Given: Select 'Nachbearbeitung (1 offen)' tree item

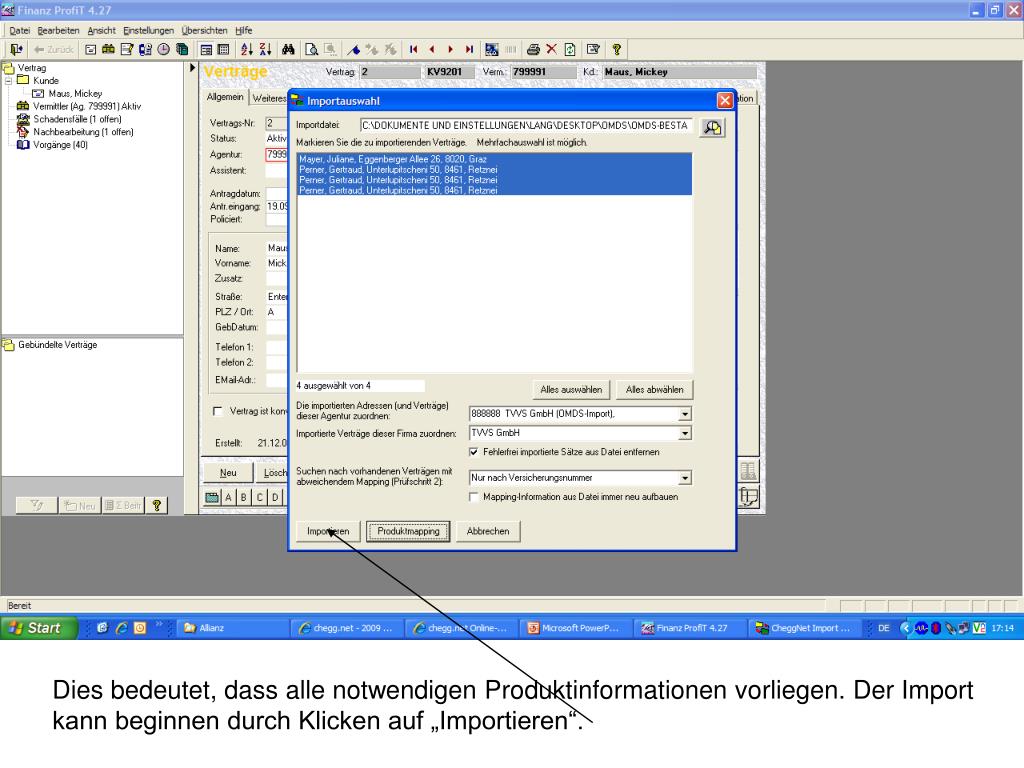Looking at the screenshot, I should pos(83,132).
